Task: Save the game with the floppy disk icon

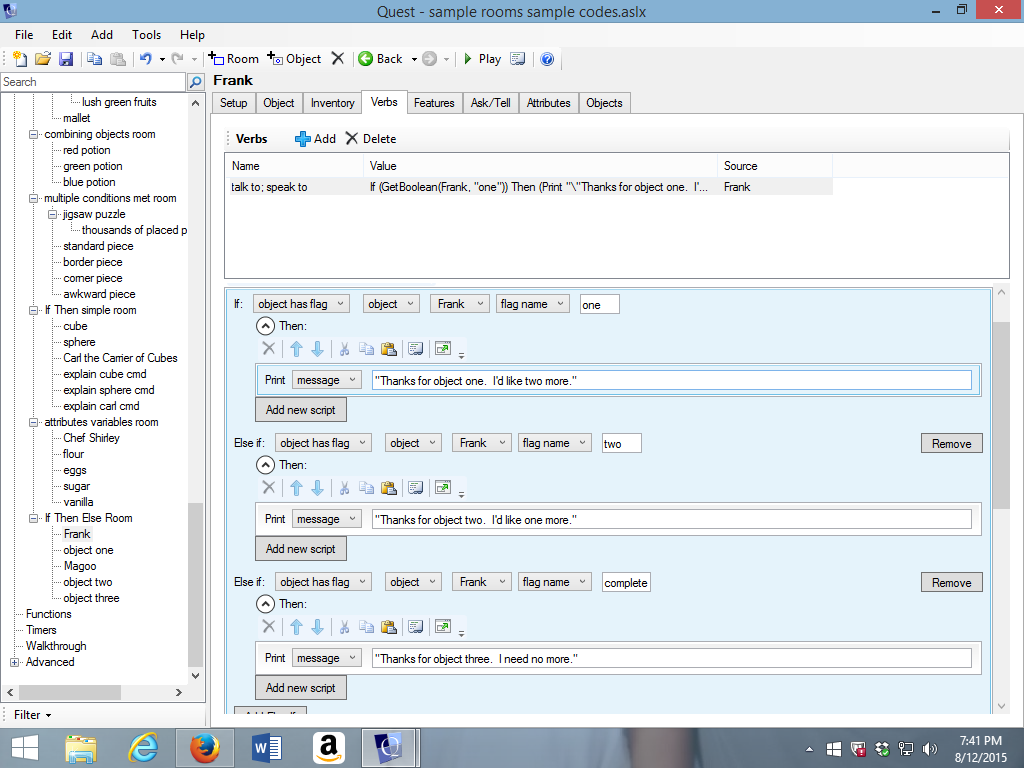Action: [x=66, y=59]
